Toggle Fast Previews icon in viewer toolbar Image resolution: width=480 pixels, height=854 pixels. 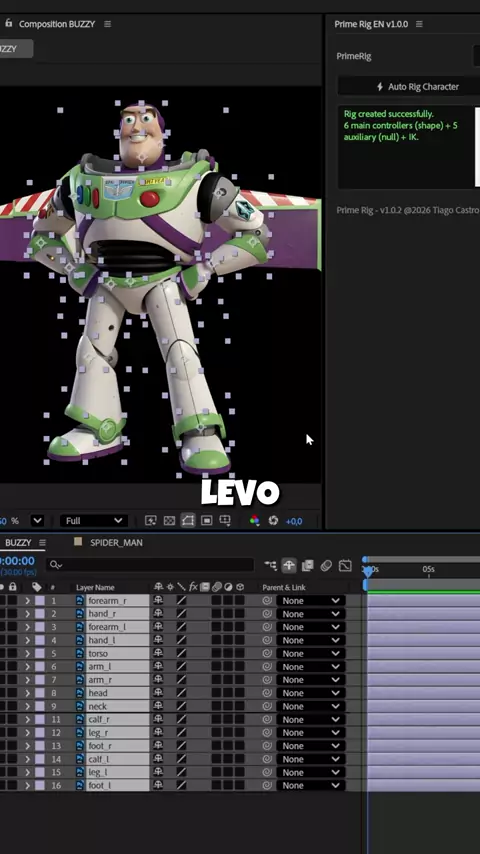tap(150, 521)
